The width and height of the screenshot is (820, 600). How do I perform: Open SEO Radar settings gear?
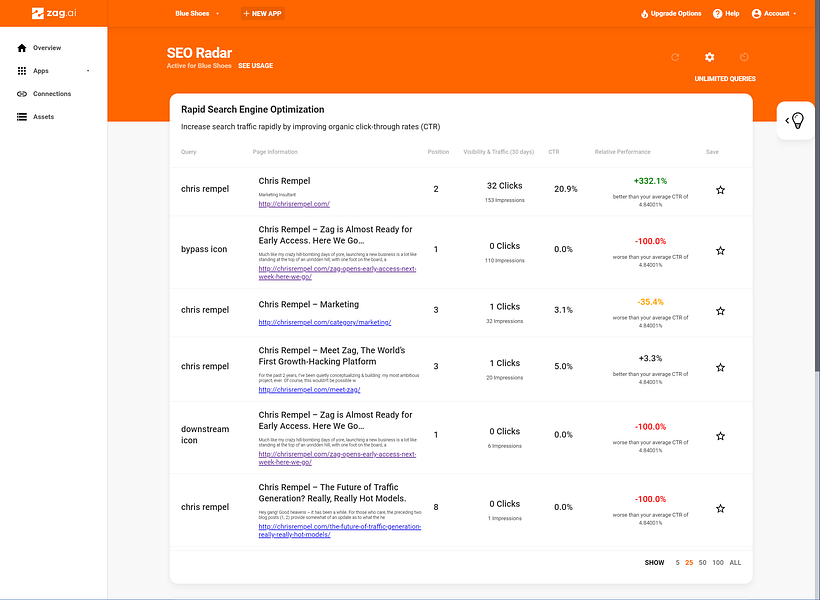point(710,58)
